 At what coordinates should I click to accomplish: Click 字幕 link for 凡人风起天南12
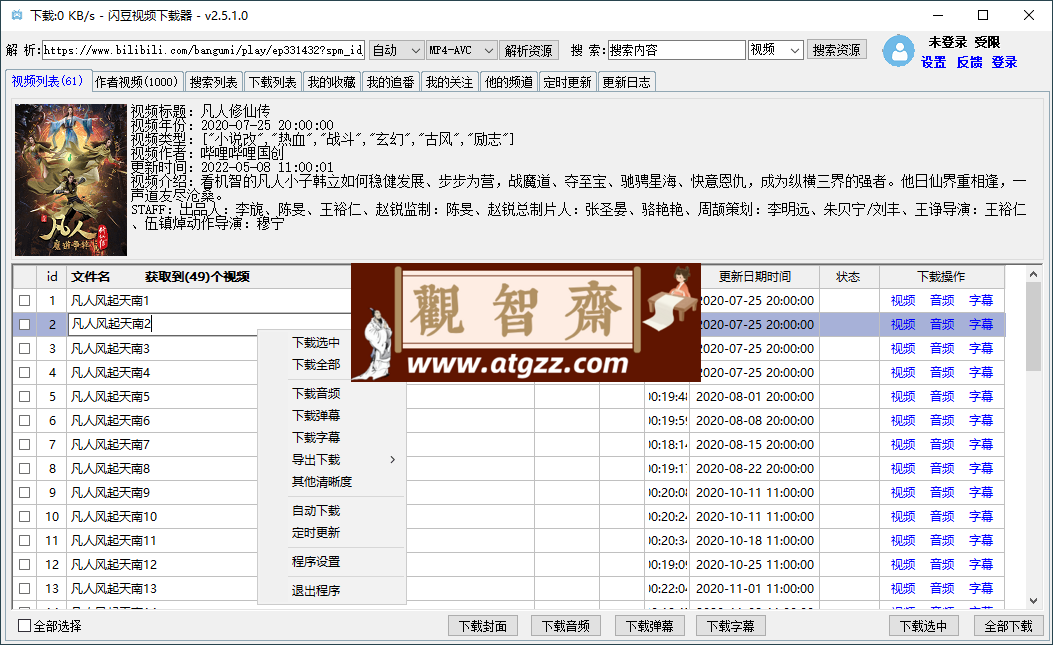[x=980, y=564]
